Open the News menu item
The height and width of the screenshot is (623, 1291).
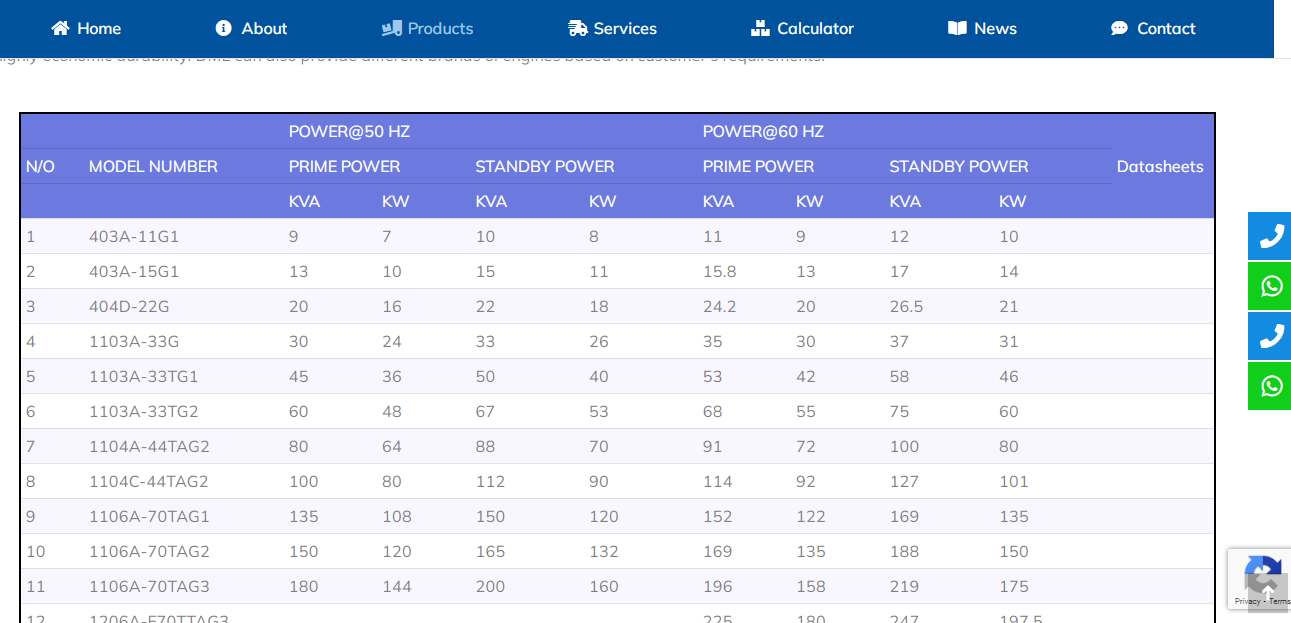tap(982, 28)
